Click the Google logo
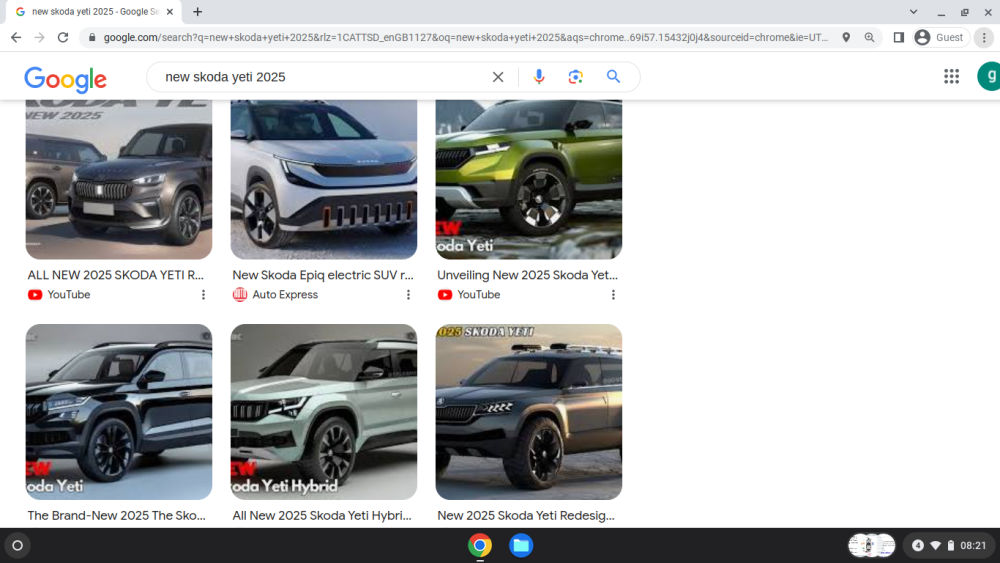The width and height of the screenshot is (1000, 563). pos(65,79)
